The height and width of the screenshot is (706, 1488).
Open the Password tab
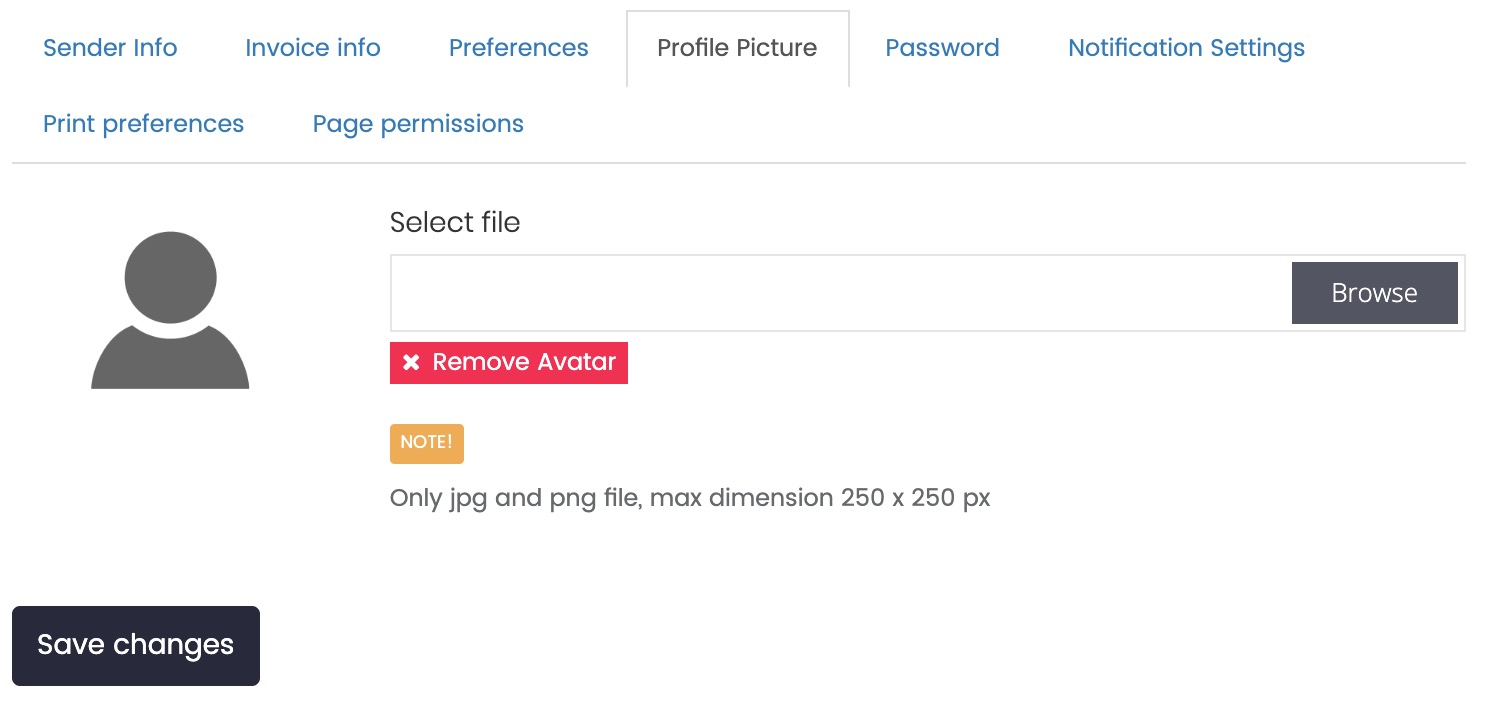point(942,48)
